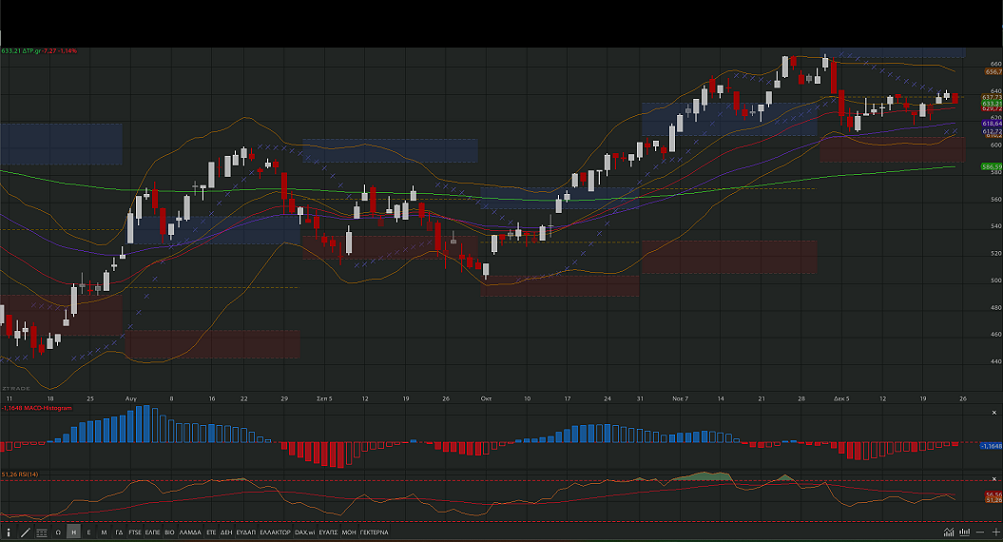Load the ΓΔ index chart

pyautogui.click(x=120, y=532)
